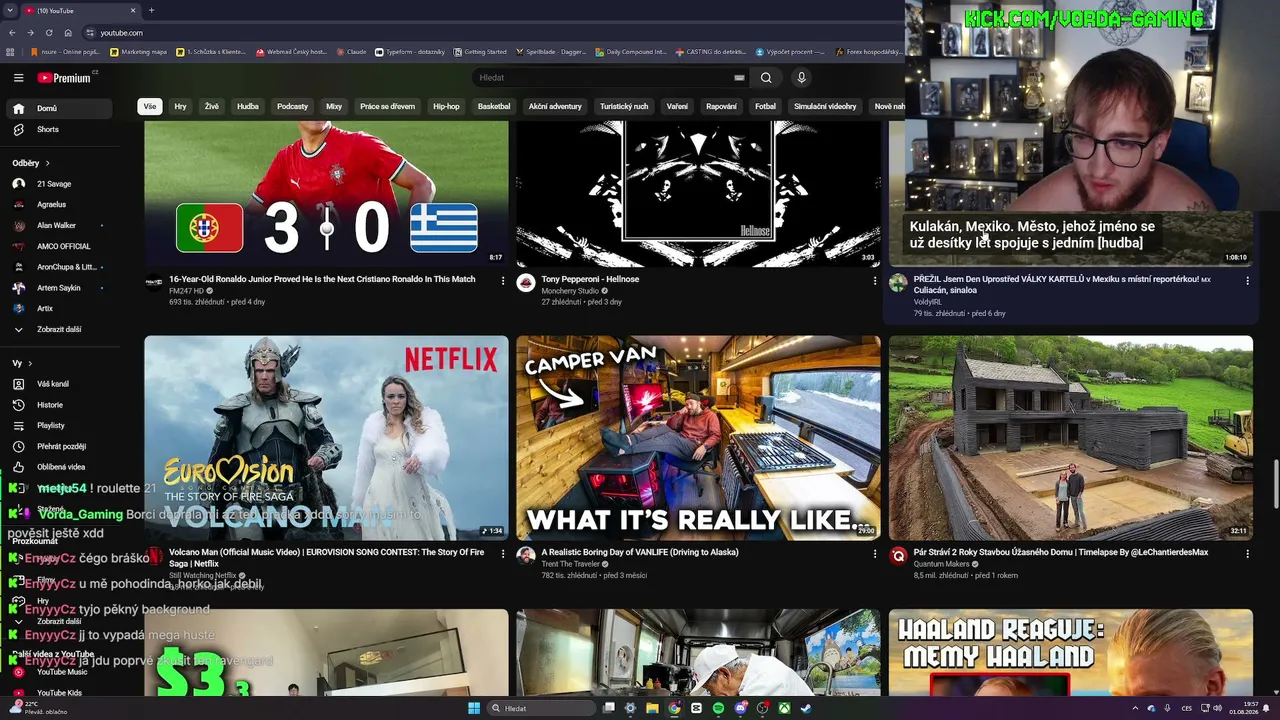
Task: Open the Artix subscription channel
Action: 61,309
